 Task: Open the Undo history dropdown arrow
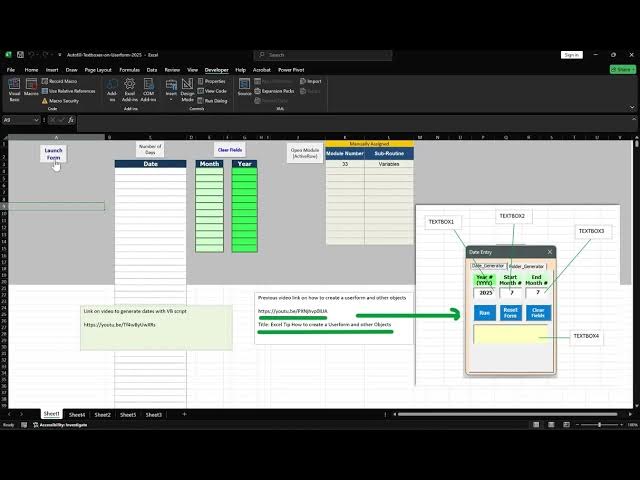tap(37, 55)
